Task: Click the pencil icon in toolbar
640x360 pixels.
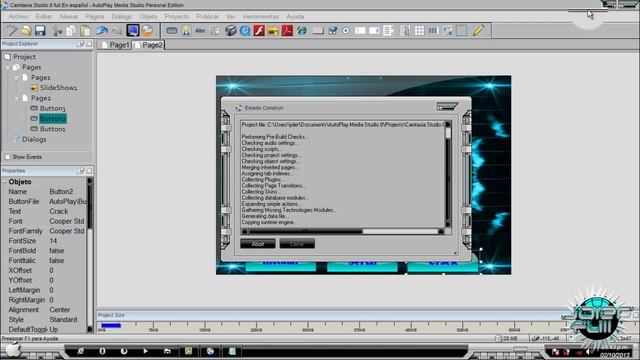Action: [478, 31]
